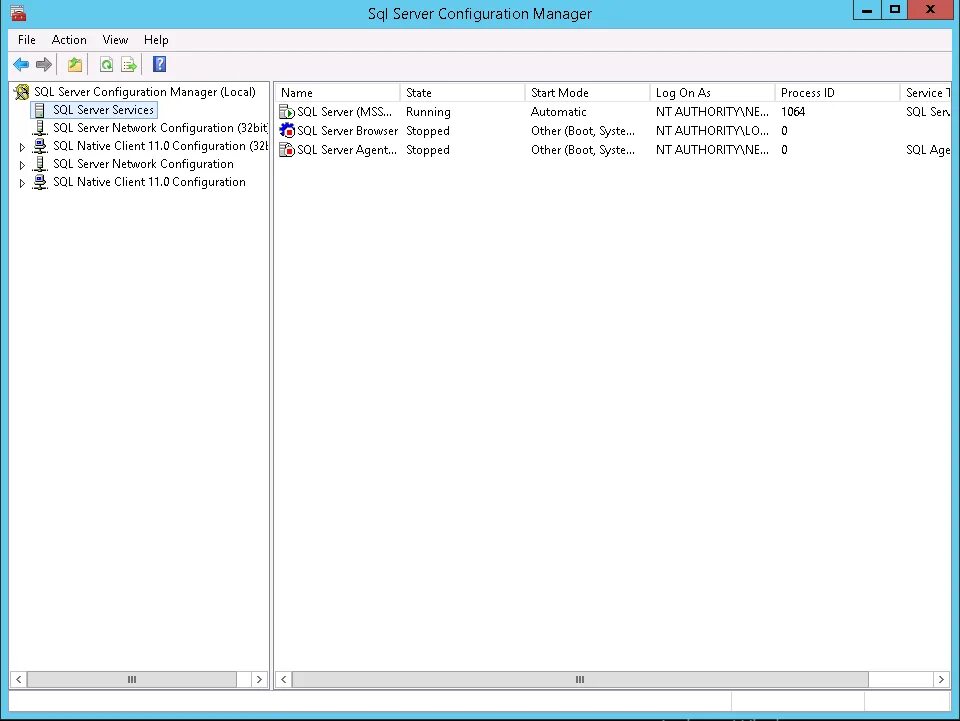Click the SQL Server Services tree icon
This screenshot has width=960, height=721.
pyautogui.click(x=39, y=110)
